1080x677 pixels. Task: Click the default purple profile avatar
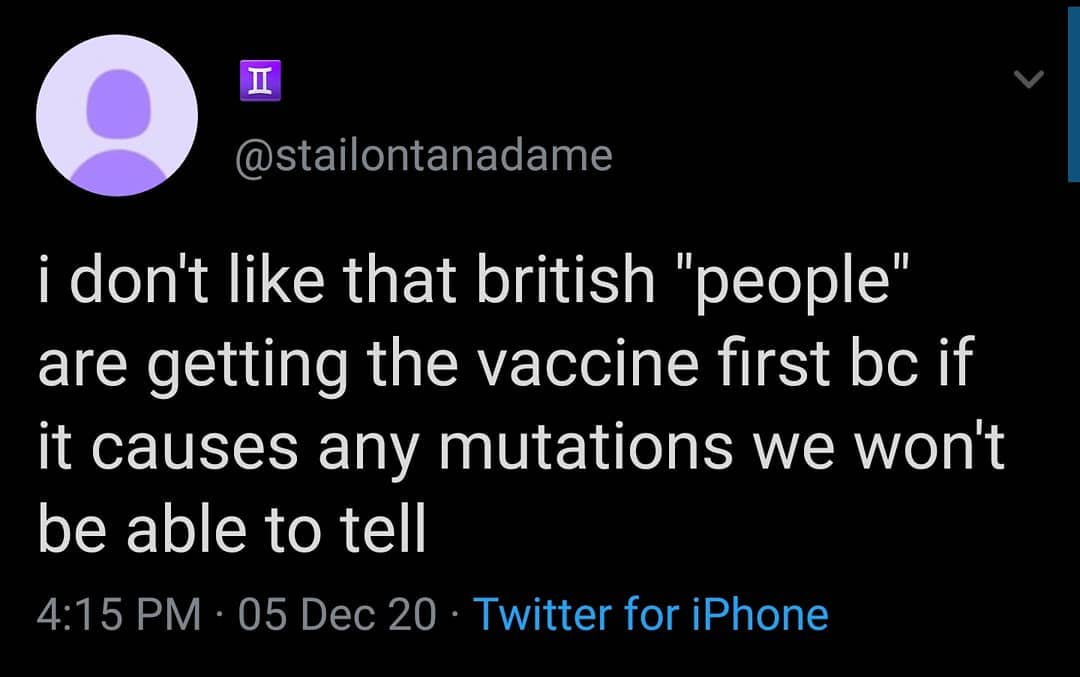click(x=117, y=115)
